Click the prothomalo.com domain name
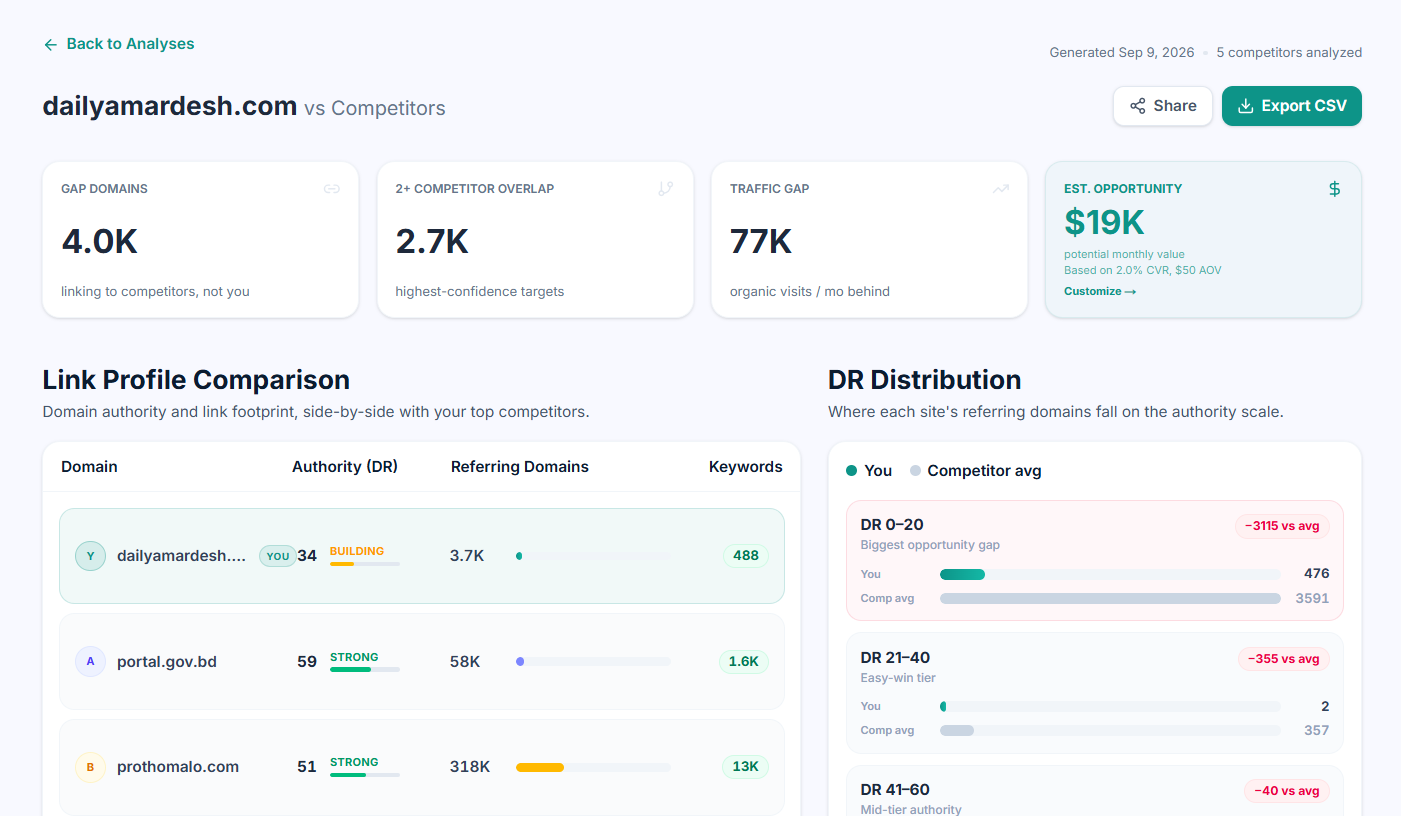The image size is (1401, 816). tap(178, 767)
